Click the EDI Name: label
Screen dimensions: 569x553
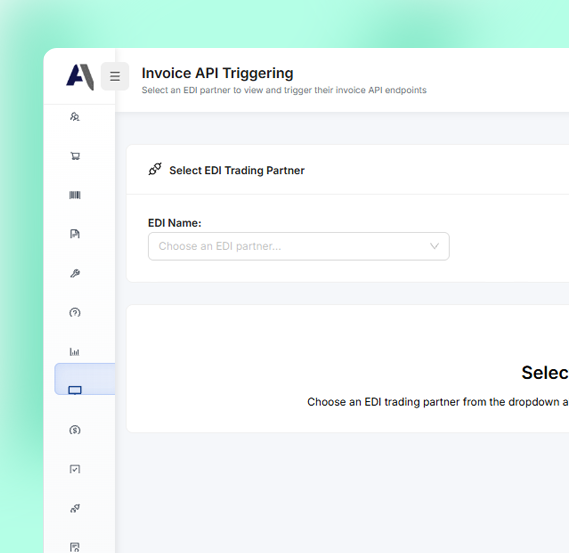(175, 223)
